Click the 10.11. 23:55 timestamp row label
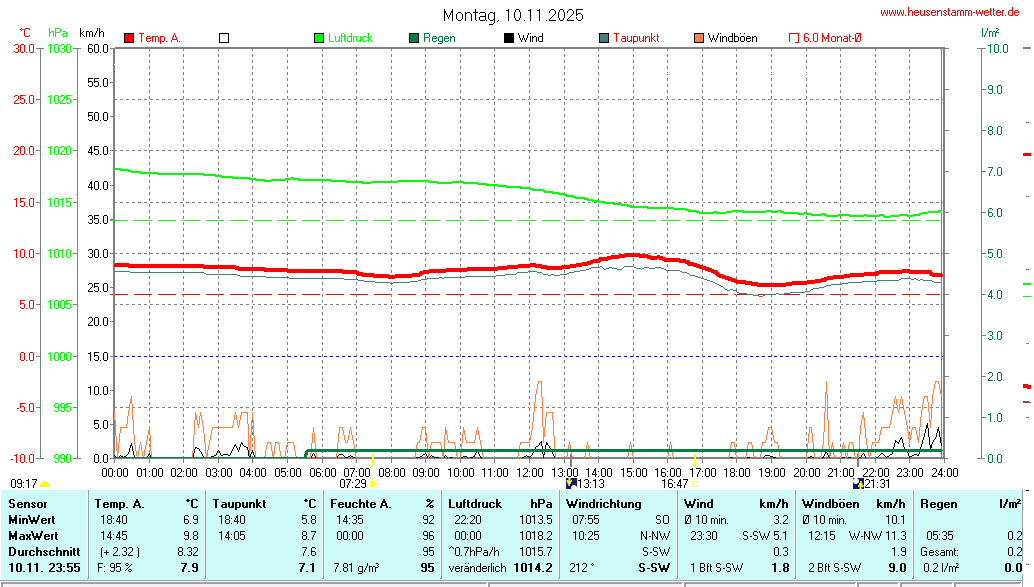The height and width of the screenshot is (587, 1034). pyautogui.click(x=44, y=568)
